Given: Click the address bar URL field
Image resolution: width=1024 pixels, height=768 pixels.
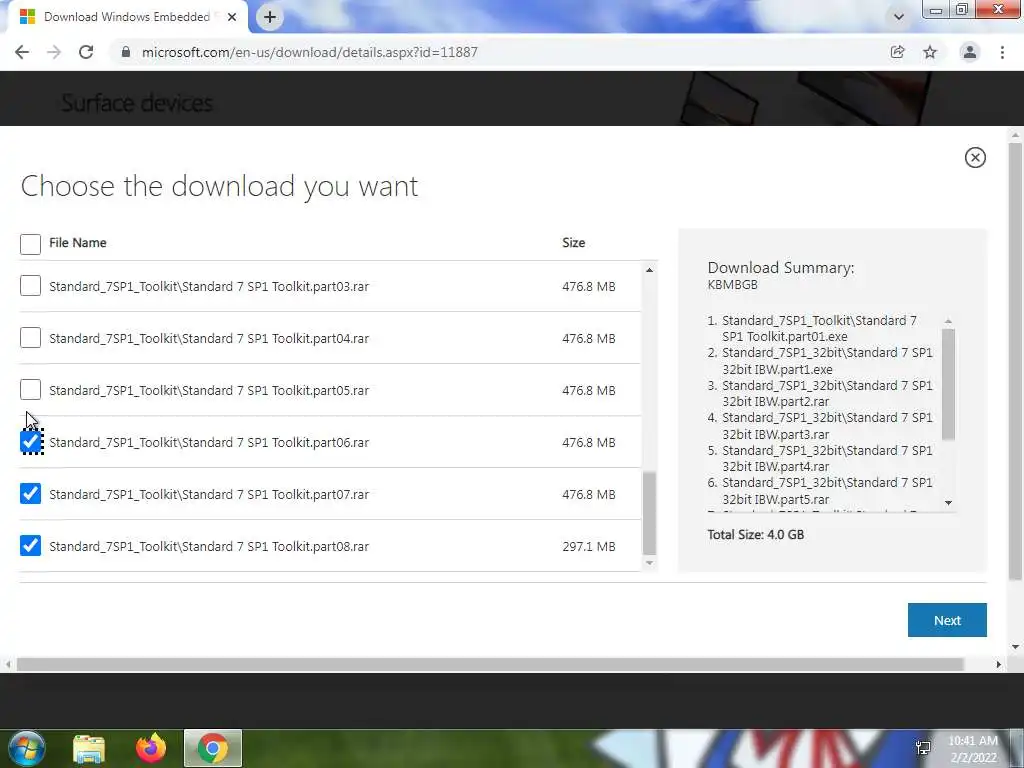Looking at the screenshot, I should point(503,52).
